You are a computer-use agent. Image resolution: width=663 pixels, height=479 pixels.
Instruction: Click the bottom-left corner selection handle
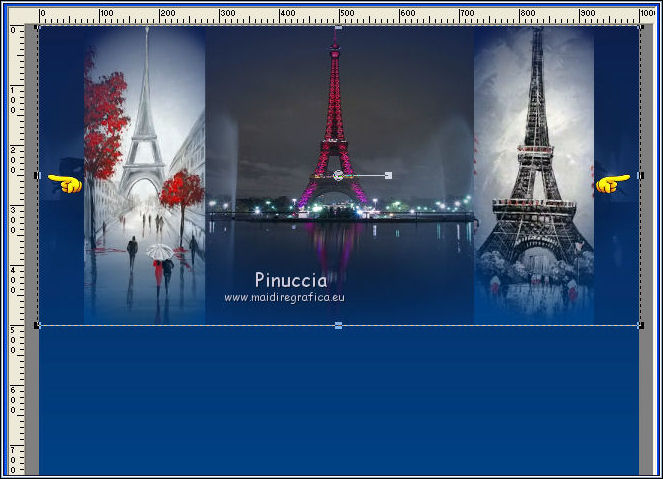tap(38, 325)
